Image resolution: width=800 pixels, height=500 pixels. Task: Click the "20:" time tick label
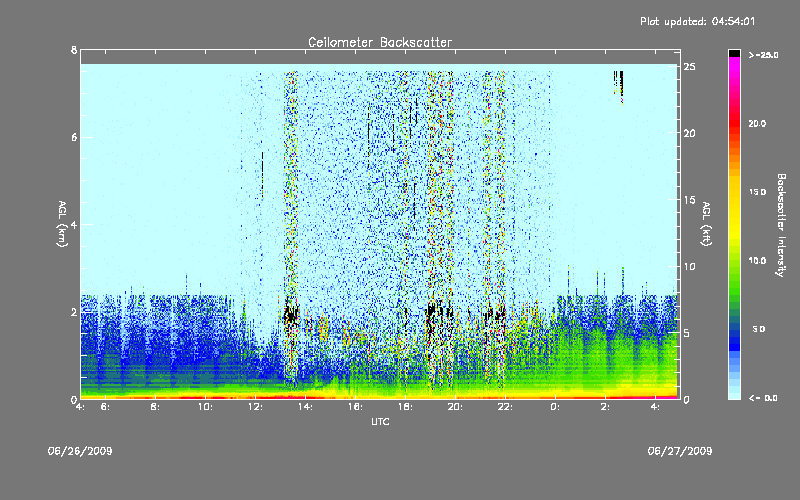point(455,407)
